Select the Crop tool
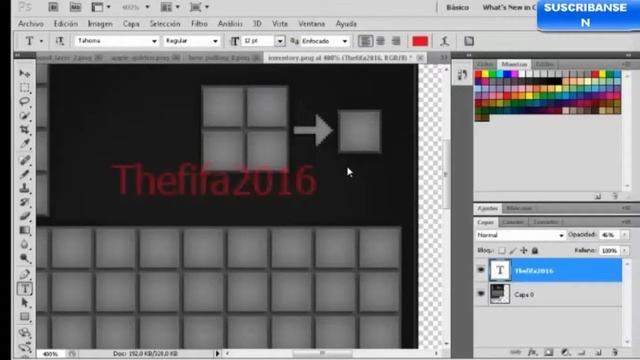Screen dimensions: 640x360 [x=25, y=129]
